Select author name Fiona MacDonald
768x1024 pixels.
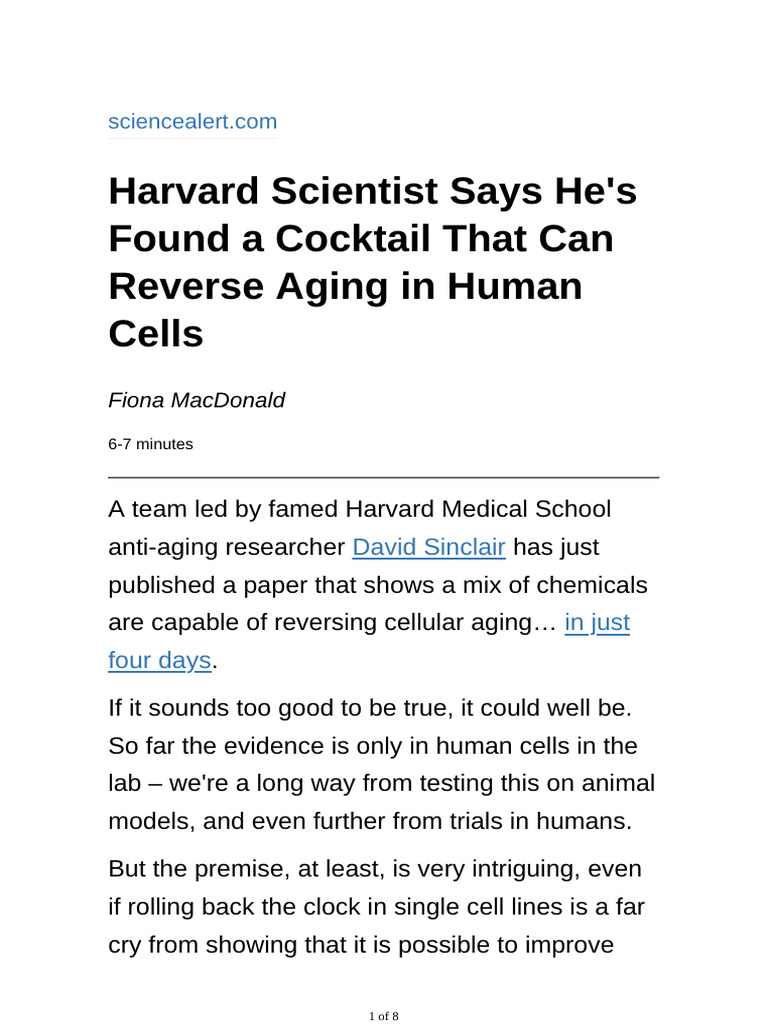pos(196,401)
